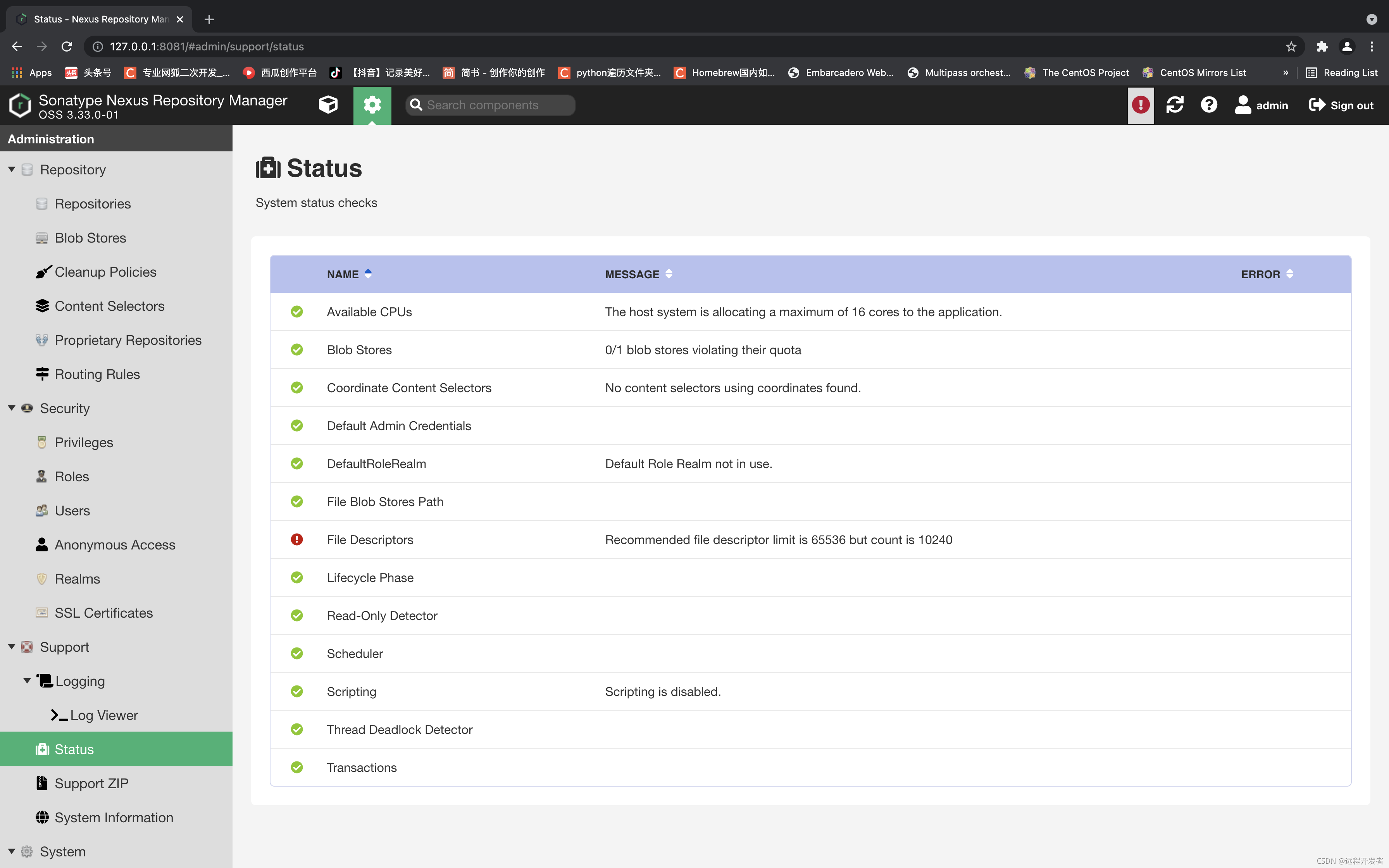This screenshot has width=1389, height=868.
Task: Open the Chrome three-dot menu
Action: pyautogui.click(x=1372, y=46)
